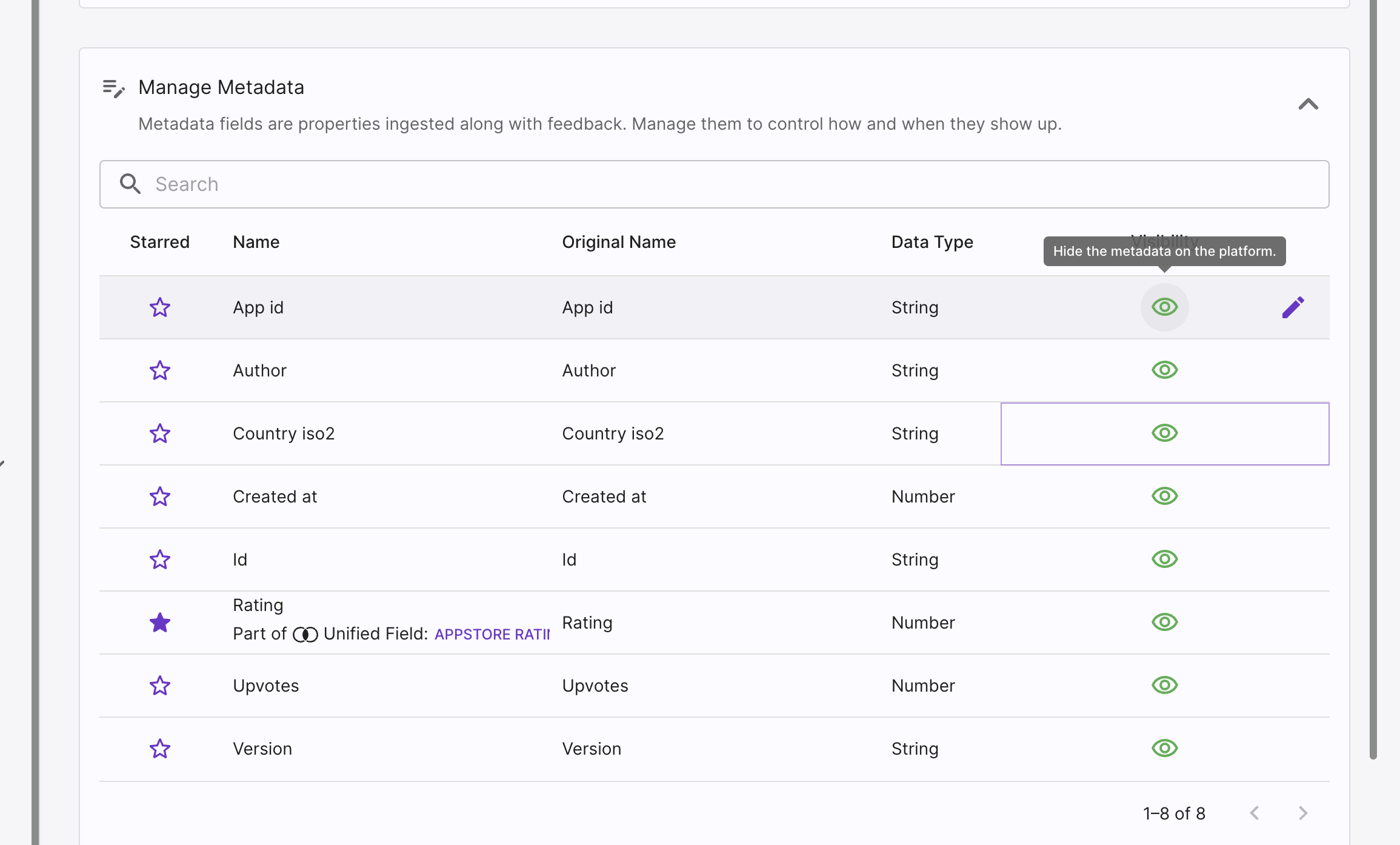Click the Manage Metadata heading
1400x845 pixels.
pyautogui.click(x=221, y=87)
